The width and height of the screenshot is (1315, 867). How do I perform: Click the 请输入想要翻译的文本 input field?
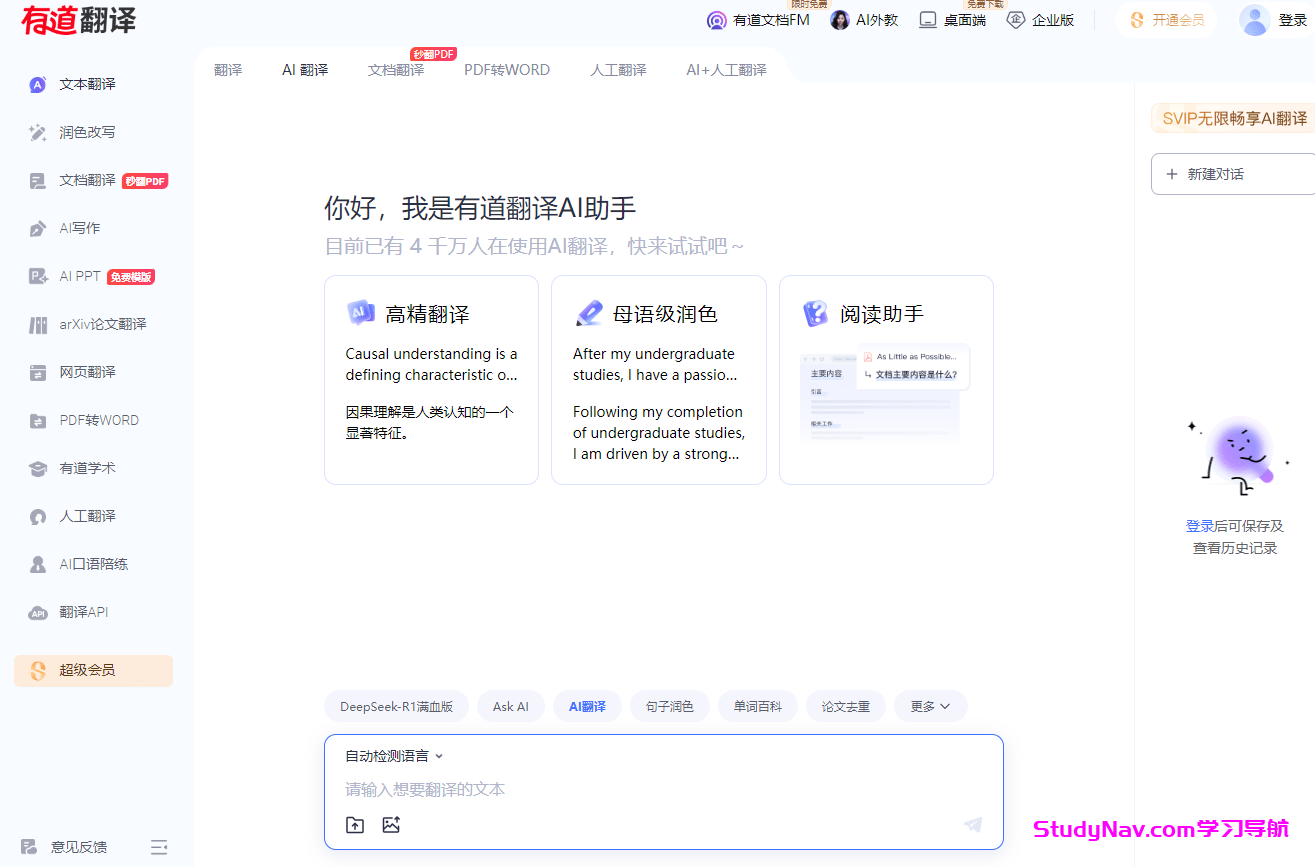[x=663, y=790]
